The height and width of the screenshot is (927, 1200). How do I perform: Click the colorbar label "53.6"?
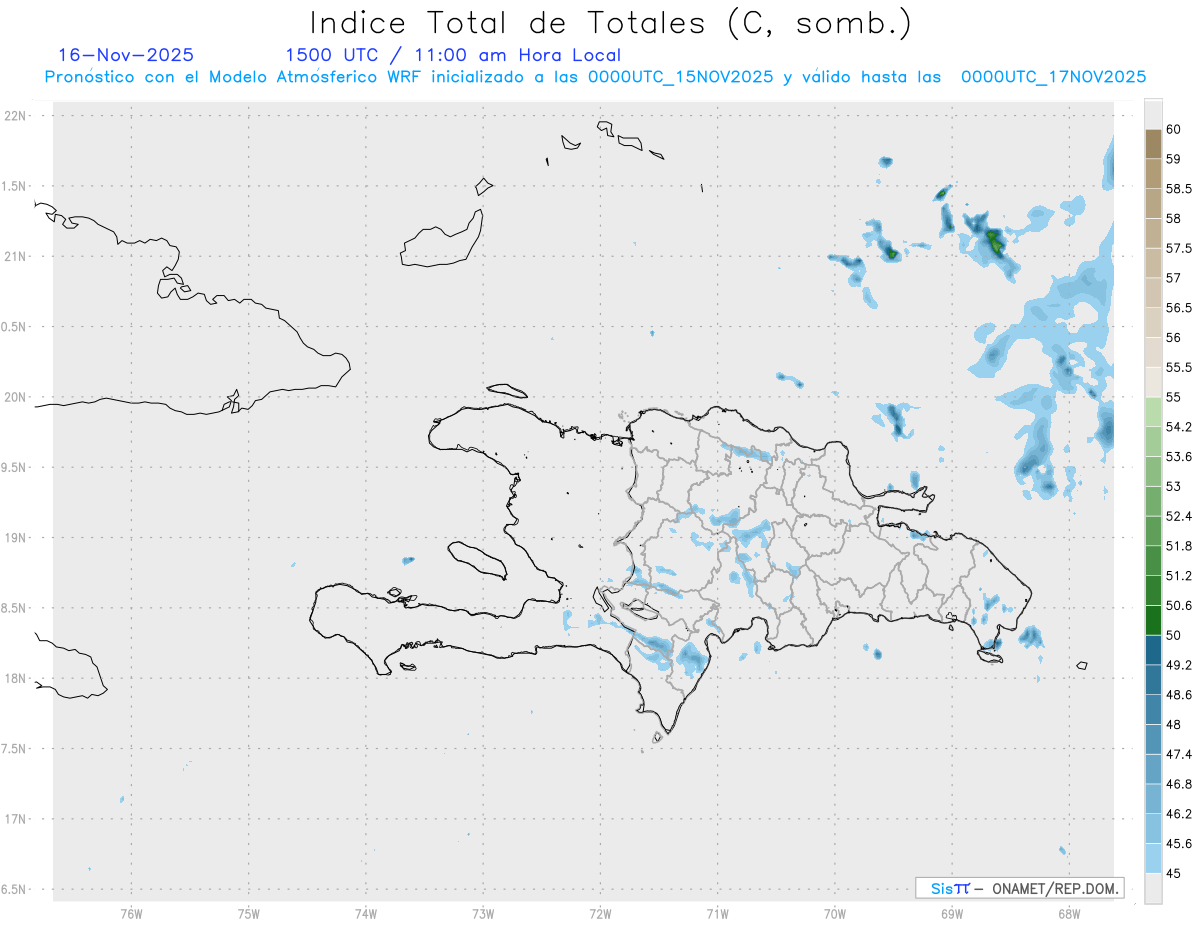[1178, 457]
